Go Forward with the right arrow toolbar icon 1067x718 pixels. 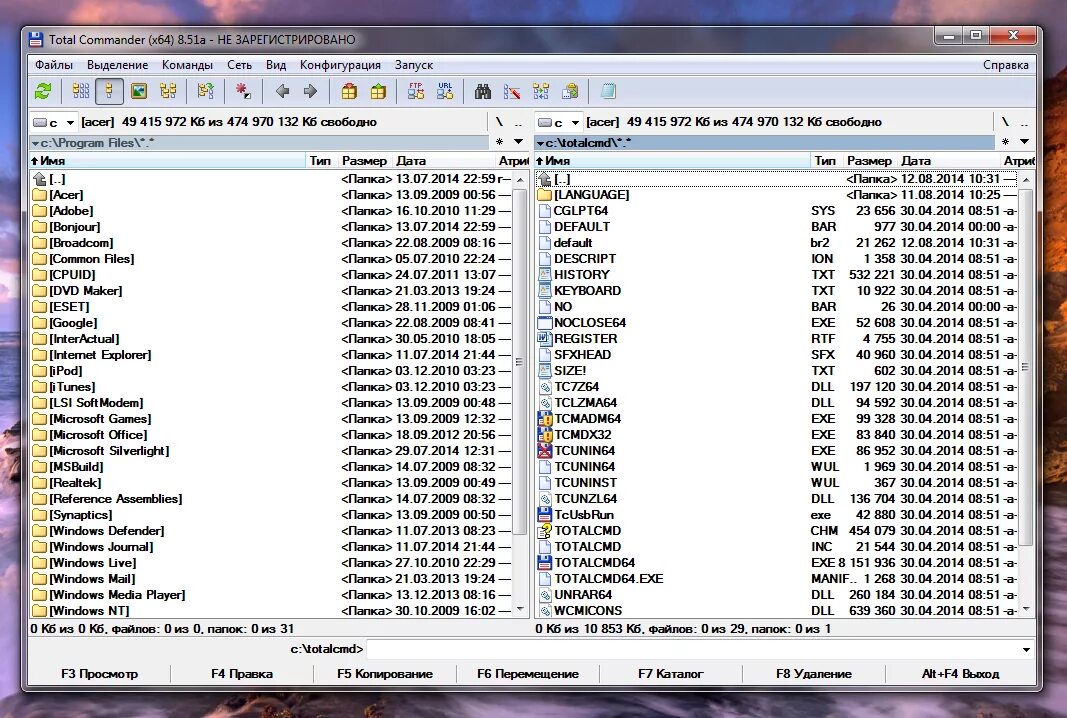311,91
